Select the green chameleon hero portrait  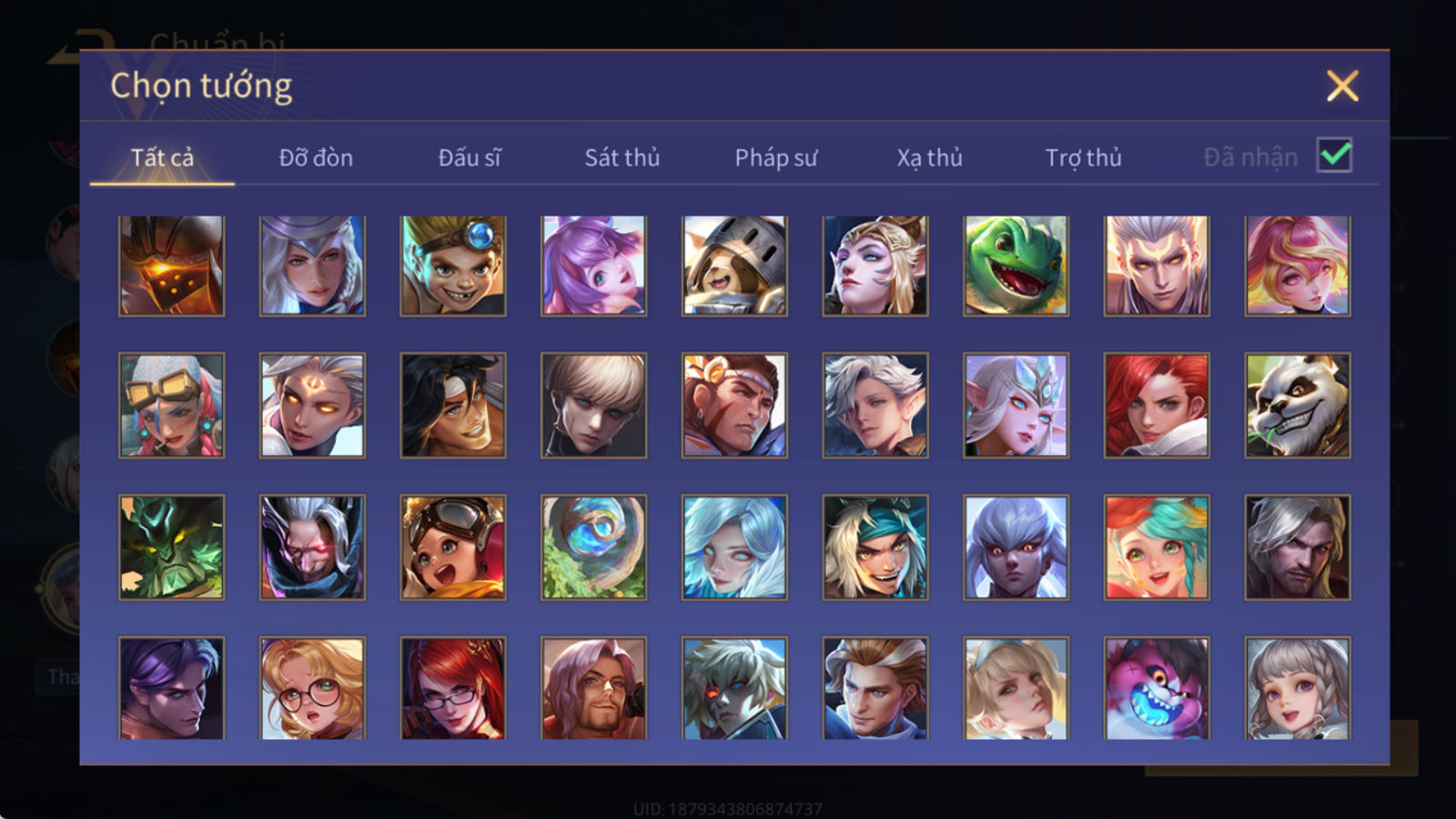click(1016, 266)
